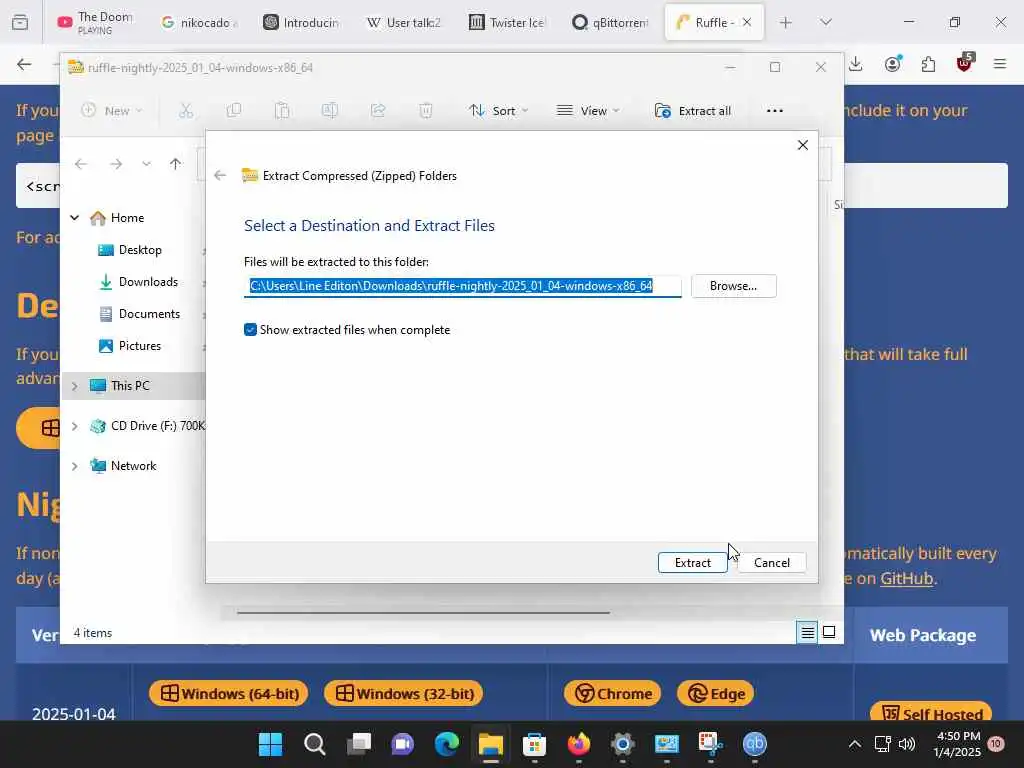Select Desktop in the navigation pane
The height and width of the screenshot is (768, 1024).
(140, 250)
